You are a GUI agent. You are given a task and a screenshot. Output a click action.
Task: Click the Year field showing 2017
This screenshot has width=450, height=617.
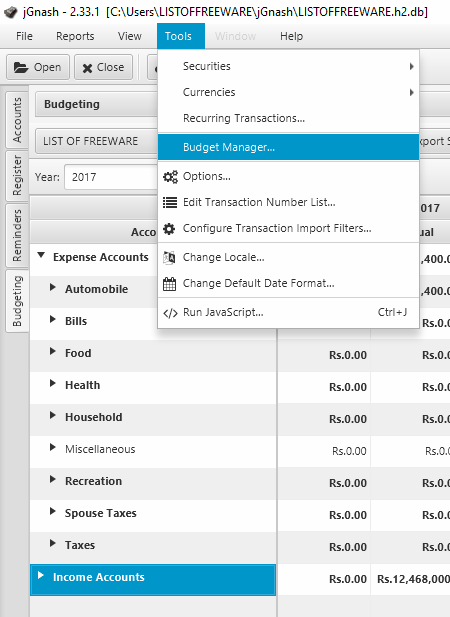[111, 177]
